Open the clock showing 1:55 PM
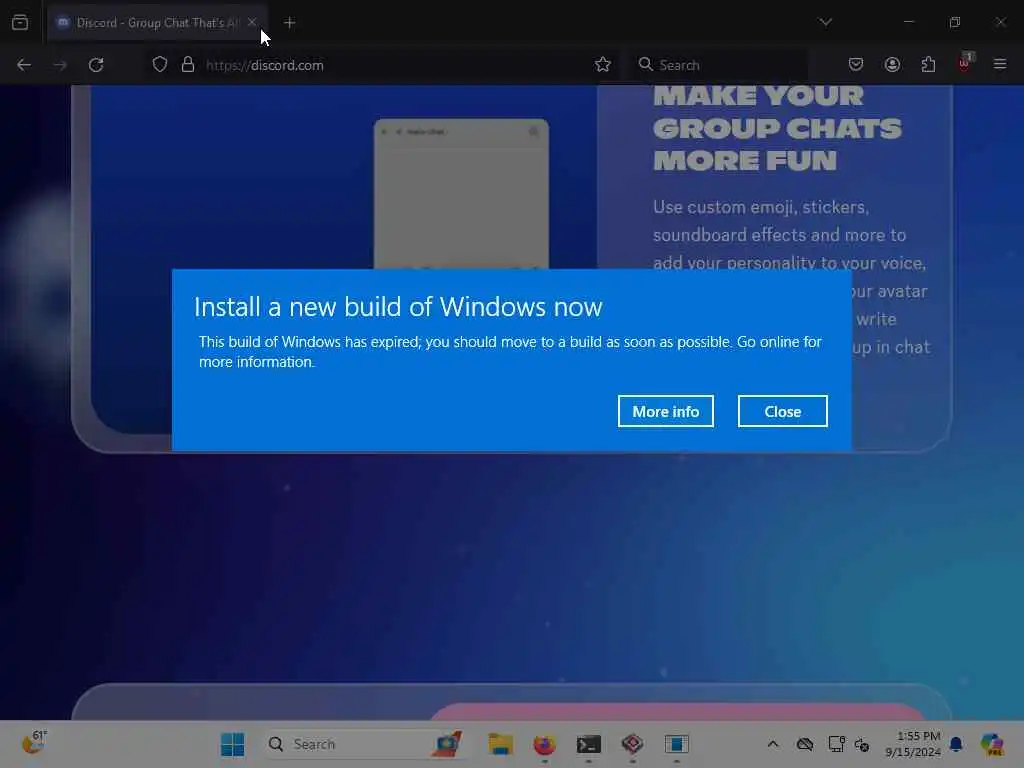Screen dimensions: 1024x768 coord(913,744)
